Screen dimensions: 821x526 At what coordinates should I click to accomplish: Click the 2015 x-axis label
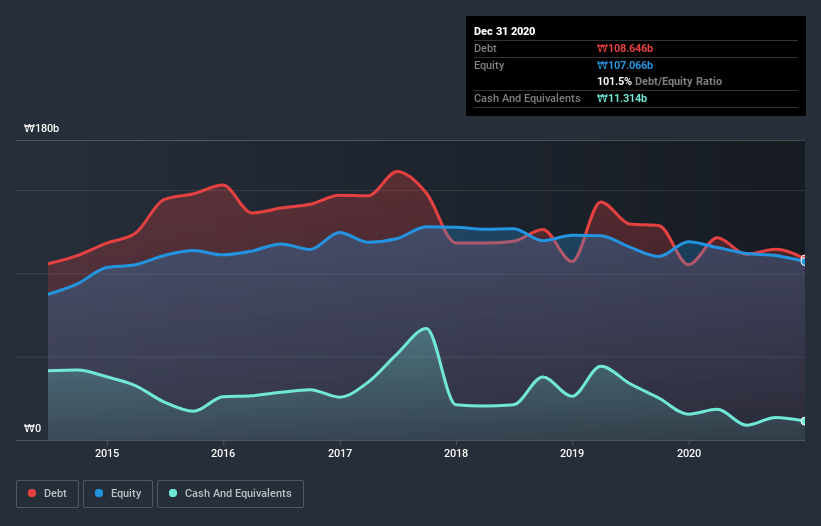point(107,453)
